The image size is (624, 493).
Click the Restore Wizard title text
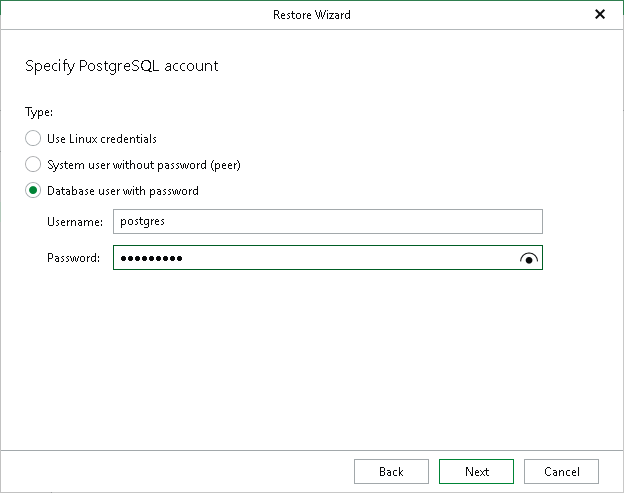coord(312,15)
